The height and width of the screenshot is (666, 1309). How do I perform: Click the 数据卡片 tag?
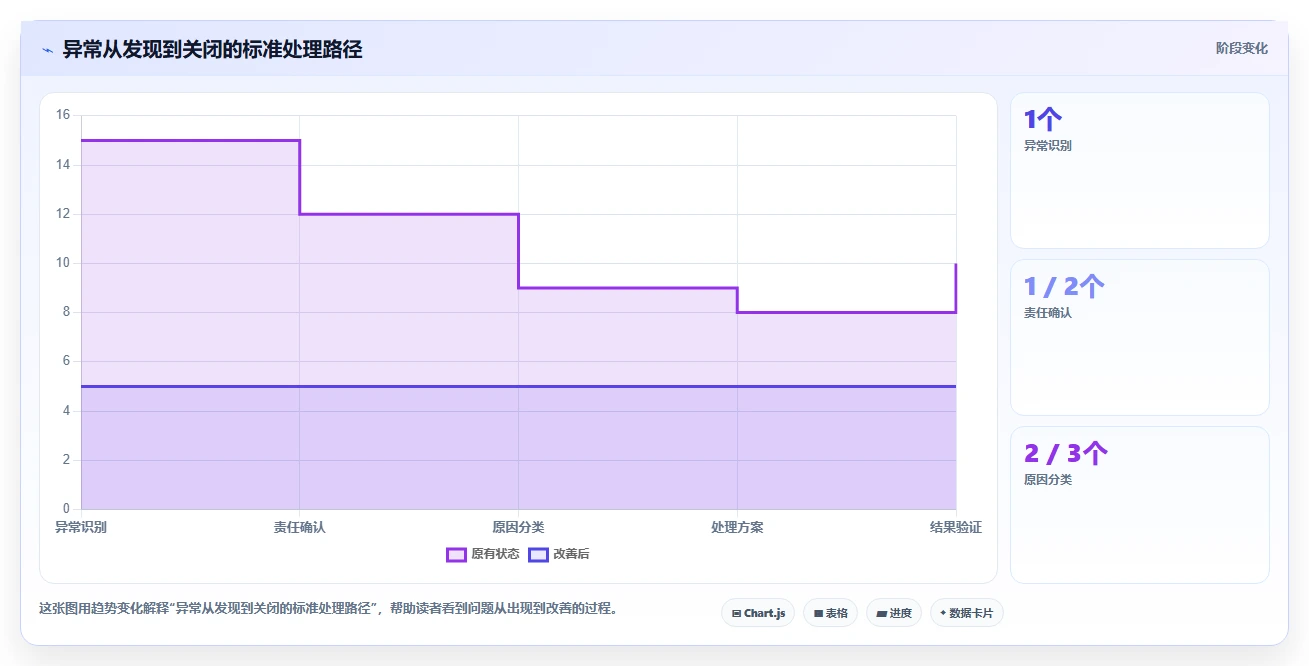[x=966, y=613]
